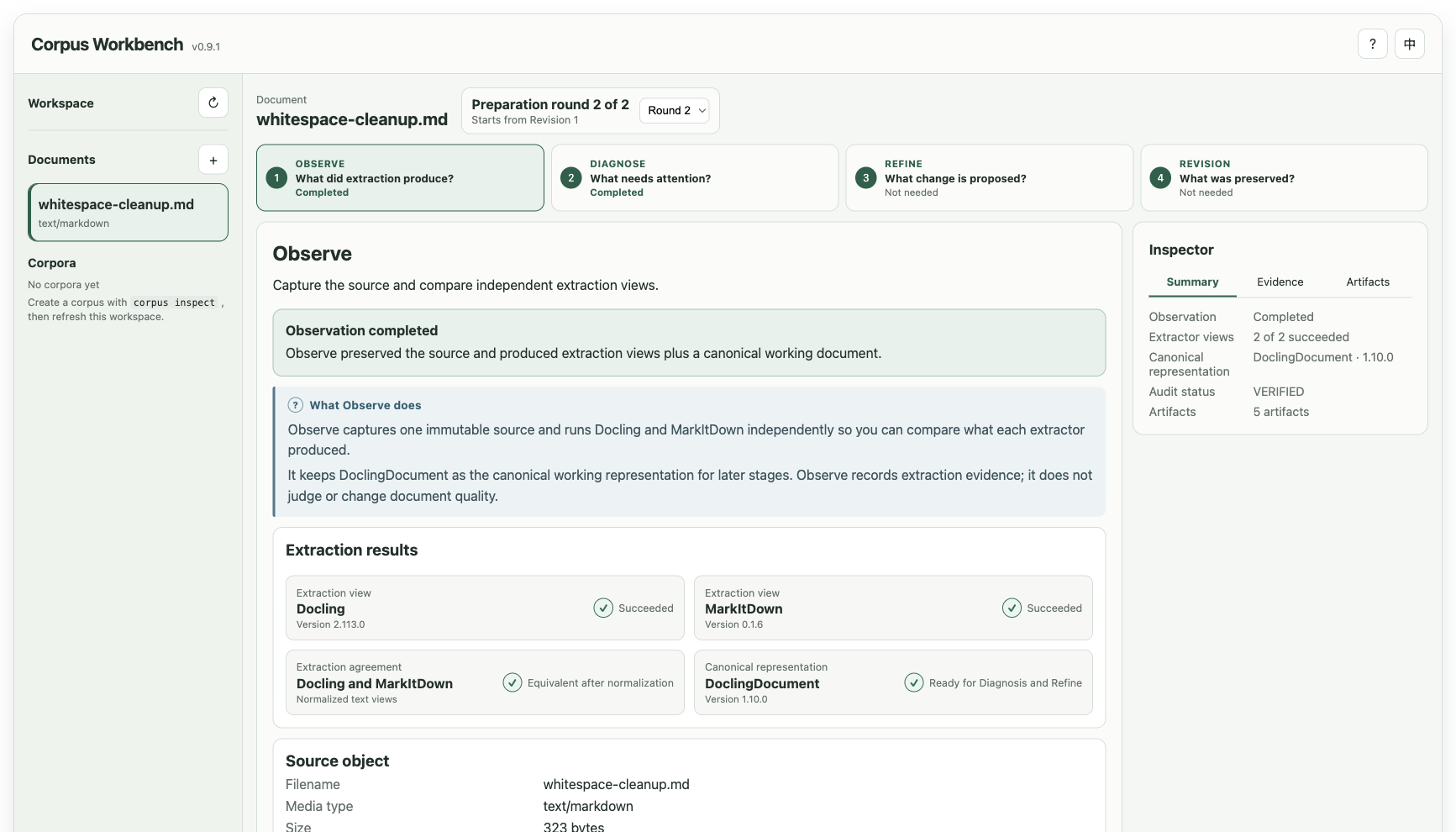Click the '2 of 2 succeeded' value
1456x832 pixels.
click(x=1301, y=337)
